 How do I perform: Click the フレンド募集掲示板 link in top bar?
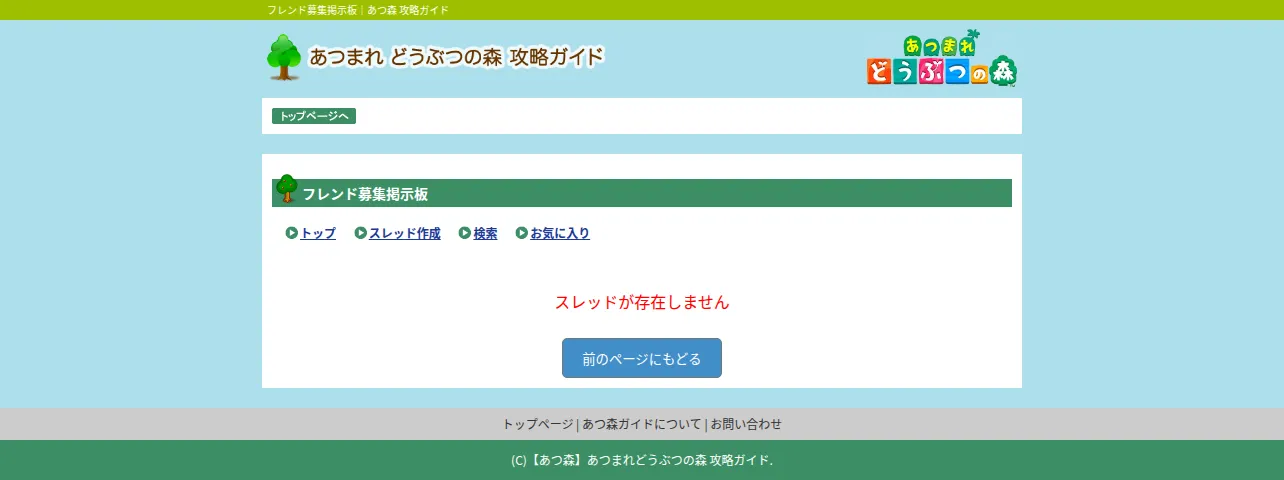click(x=312, y=10)
